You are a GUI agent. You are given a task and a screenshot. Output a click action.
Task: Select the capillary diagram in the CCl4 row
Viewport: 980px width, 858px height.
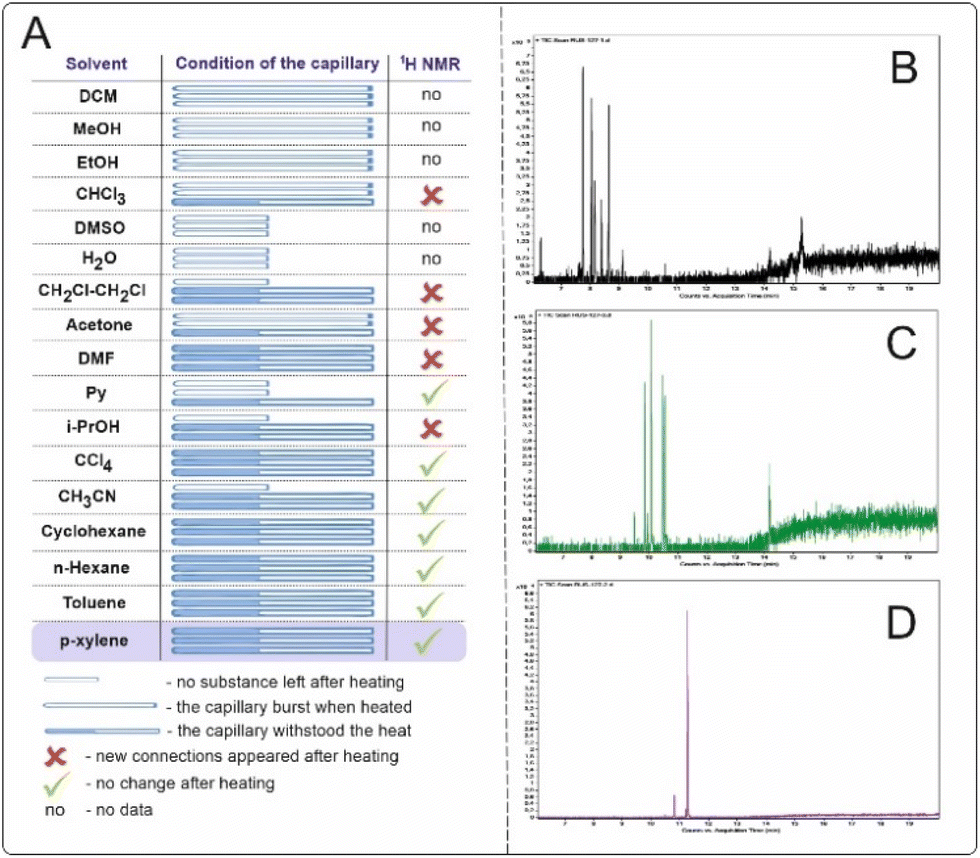pos(273,463)
